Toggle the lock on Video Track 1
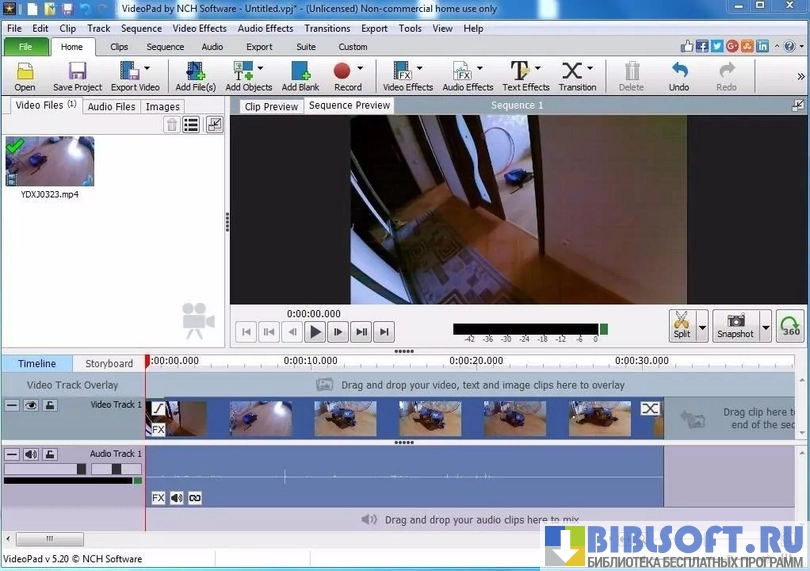810x571 pixels. click(x=50, y=405)
